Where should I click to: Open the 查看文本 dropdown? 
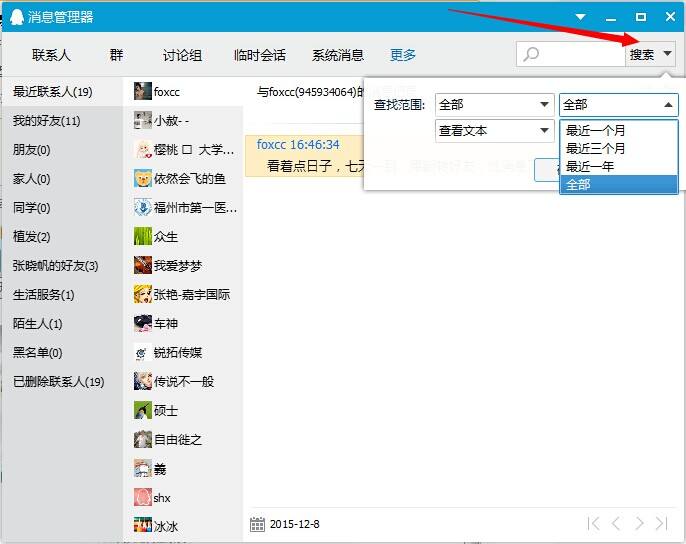pyautogui.click(x=494, y=130)
